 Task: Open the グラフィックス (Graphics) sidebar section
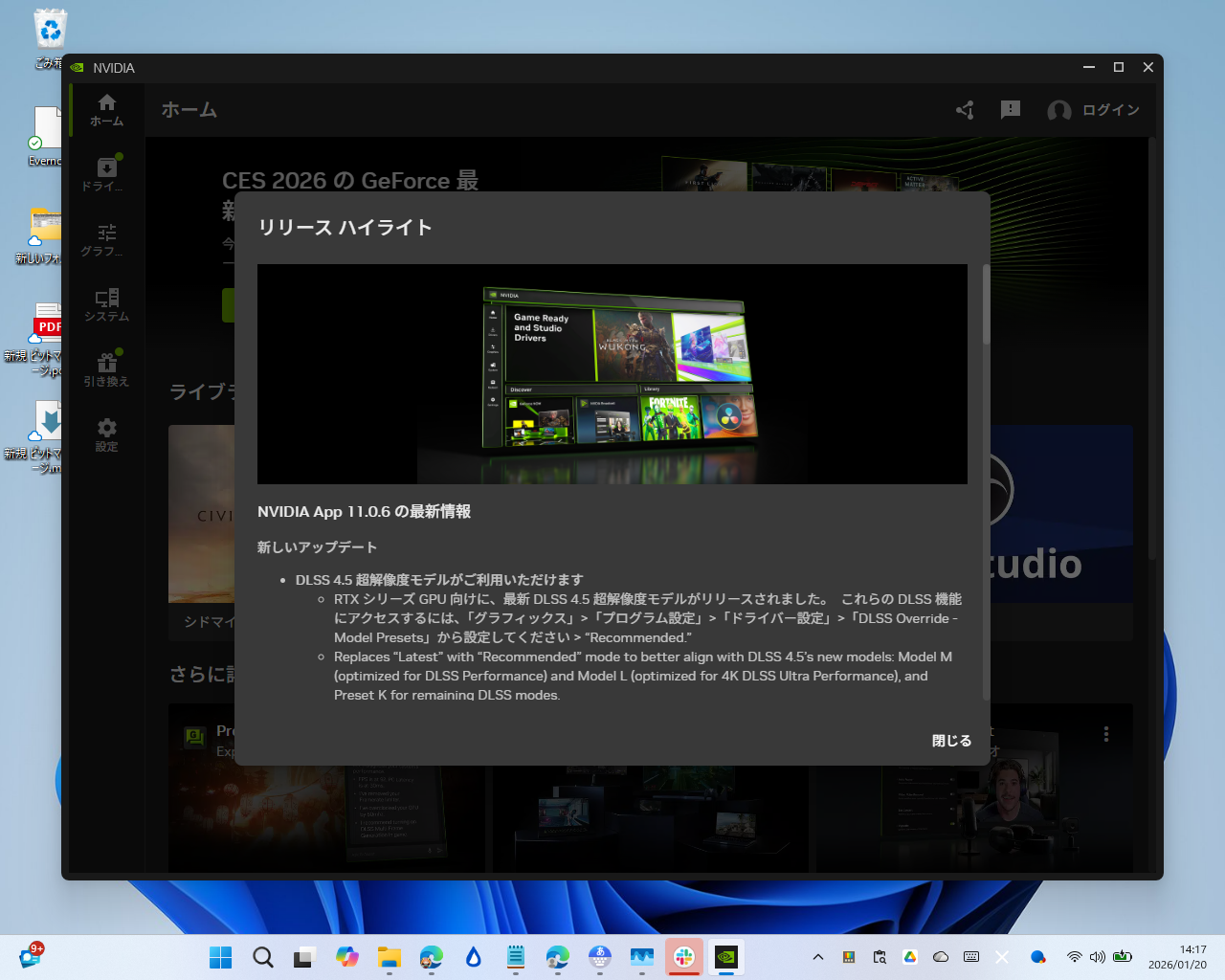click(106, 238)
